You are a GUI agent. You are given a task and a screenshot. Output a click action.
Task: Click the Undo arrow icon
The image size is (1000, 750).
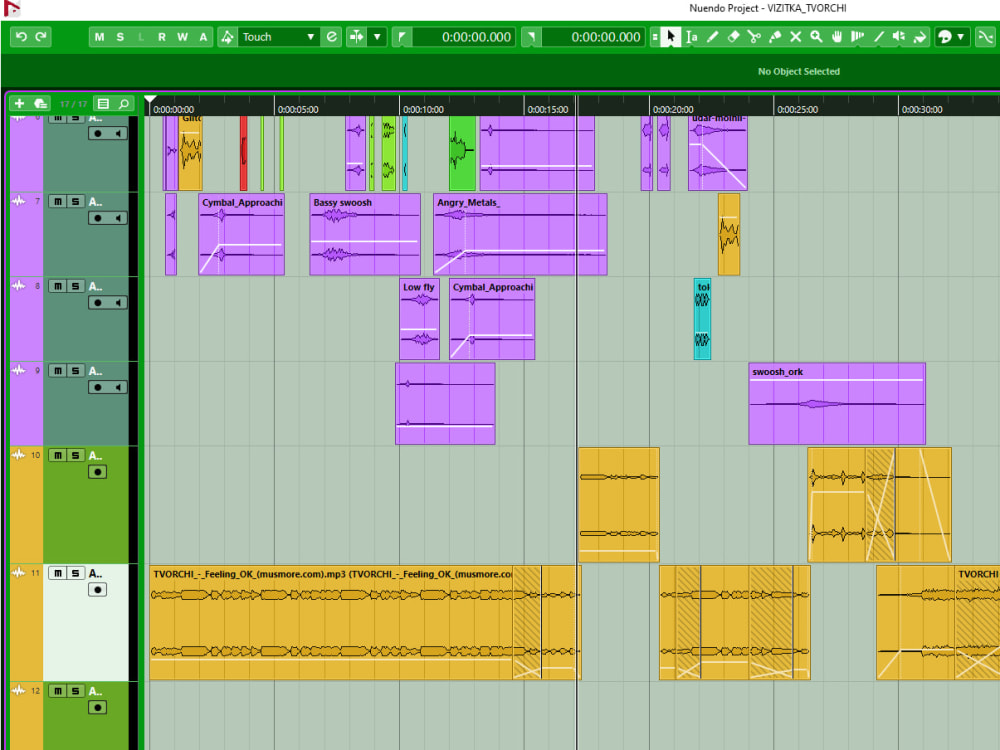pos(21,37)
